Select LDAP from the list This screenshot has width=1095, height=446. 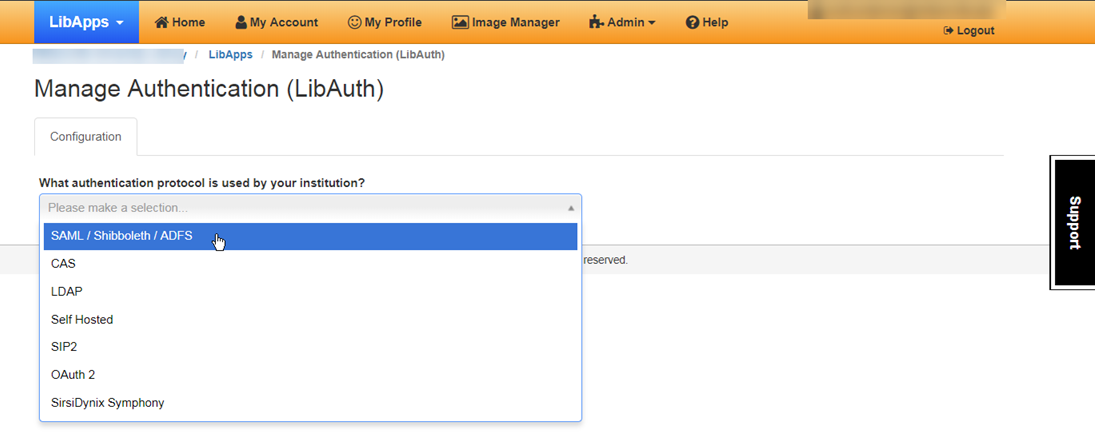(x=310, y=292)
